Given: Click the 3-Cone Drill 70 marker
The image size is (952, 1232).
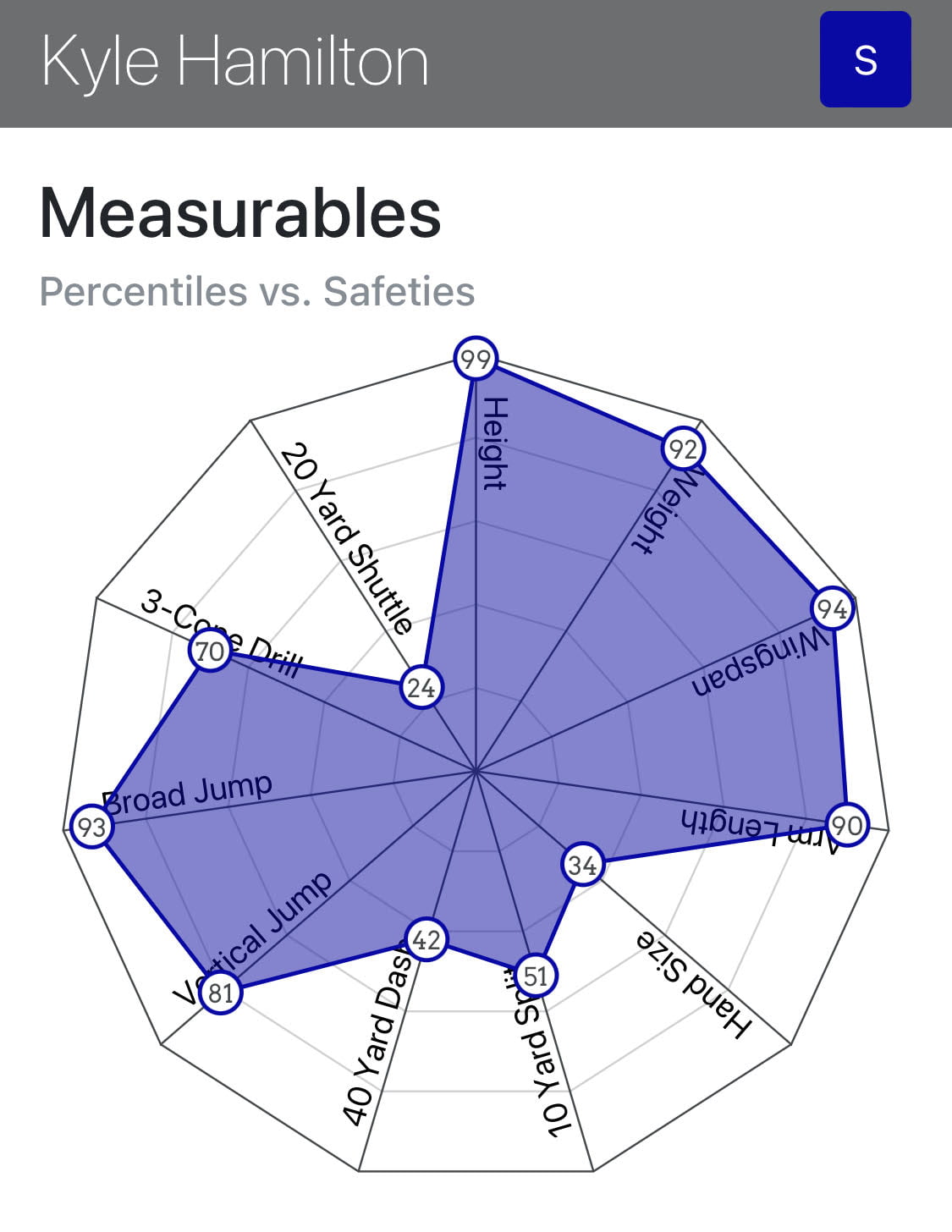Looking at the screenshot, I should pyautogui.click(x=210, y=652).
